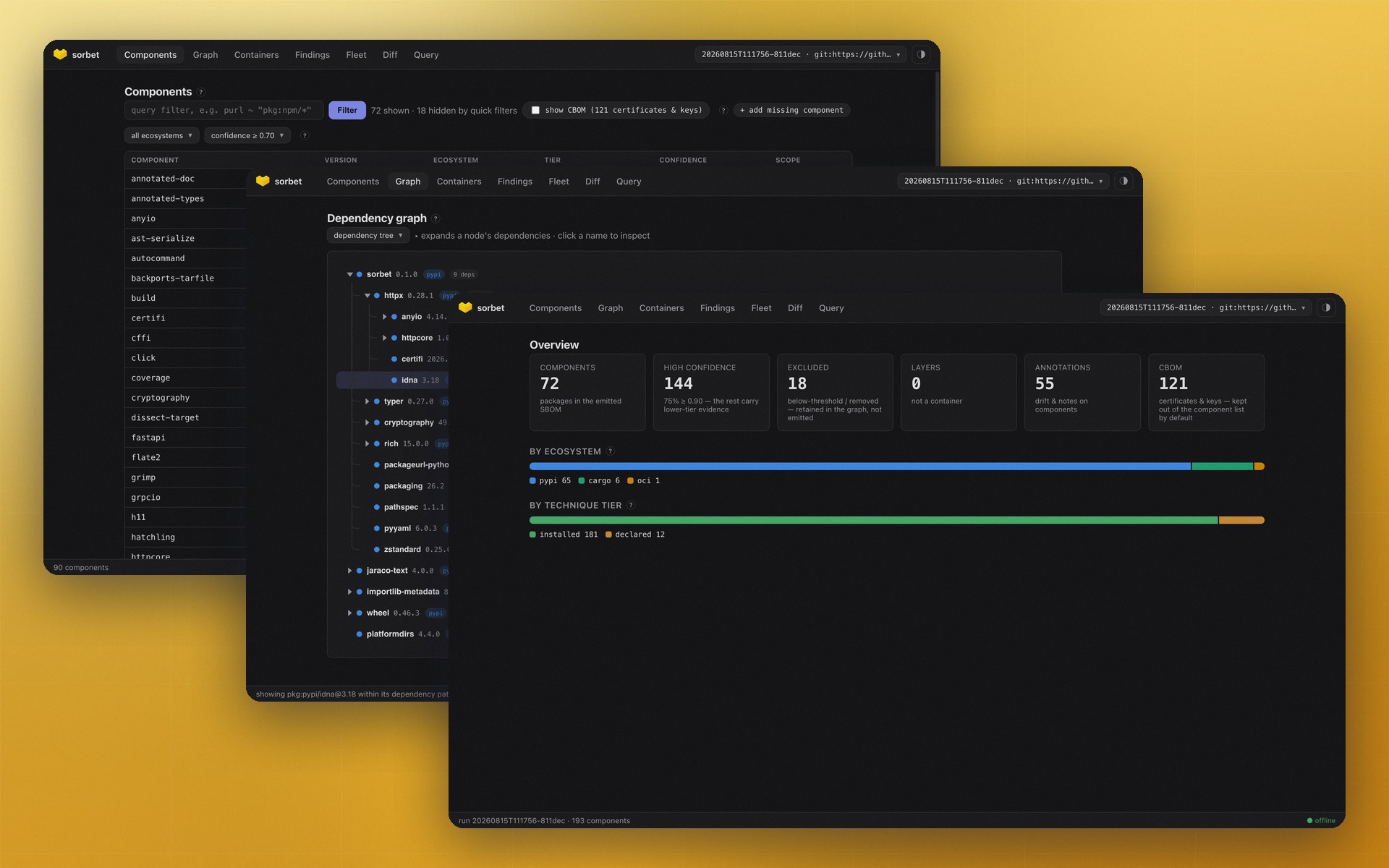Toggle theme icon in the front Overview window
The width and height of the screenshot is (1389, 868).
[1326, 307]
